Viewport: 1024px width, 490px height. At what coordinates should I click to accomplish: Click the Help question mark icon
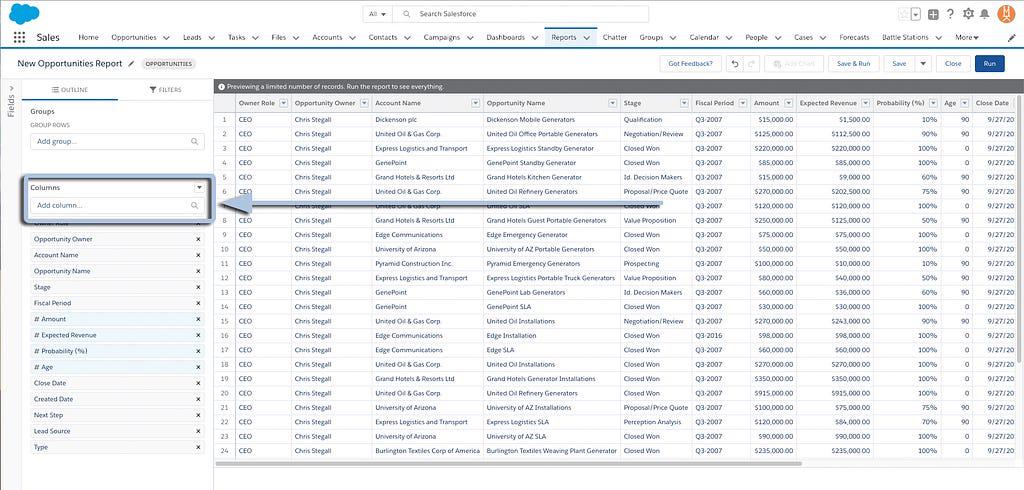pos(950,14)
